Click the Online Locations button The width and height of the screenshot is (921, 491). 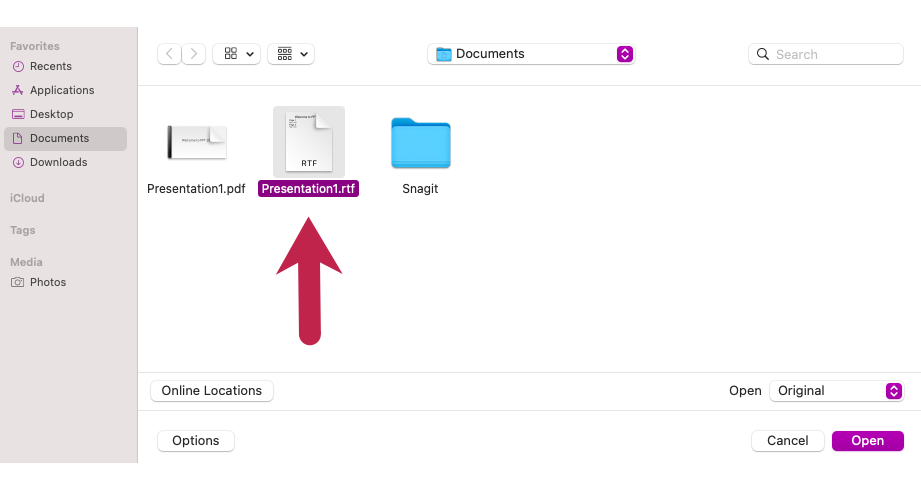[212, 391]
